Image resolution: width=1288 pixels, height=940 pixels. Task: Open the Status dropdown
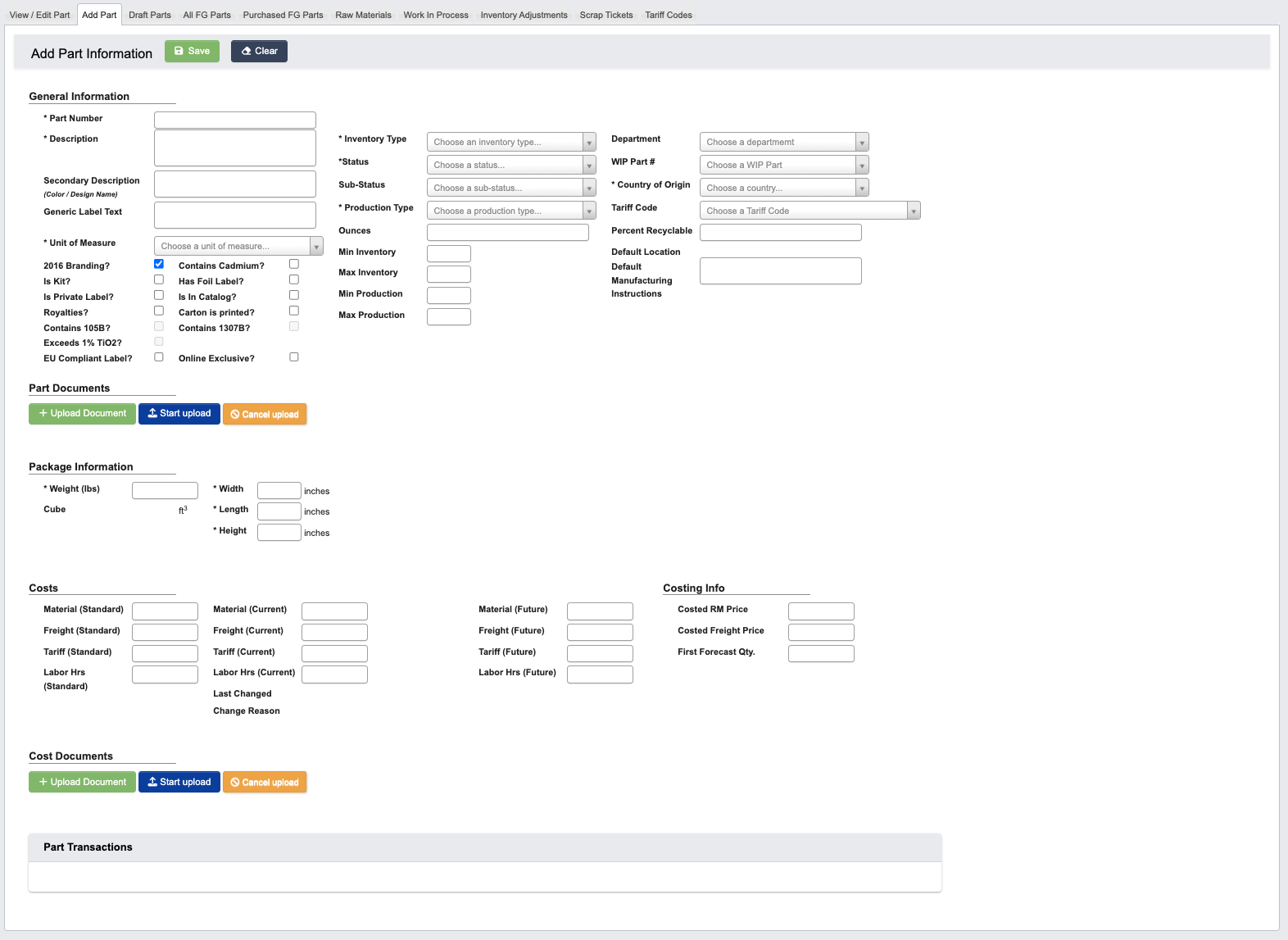pos(511,165)
